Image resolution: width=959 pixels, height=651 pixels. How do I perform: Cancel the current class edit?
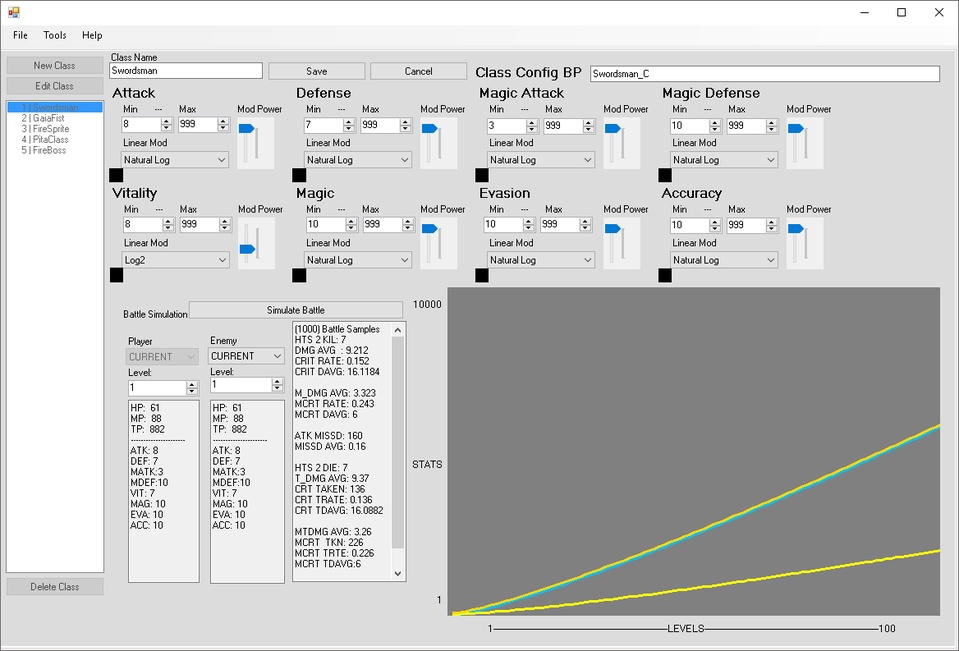coord(417,70)
